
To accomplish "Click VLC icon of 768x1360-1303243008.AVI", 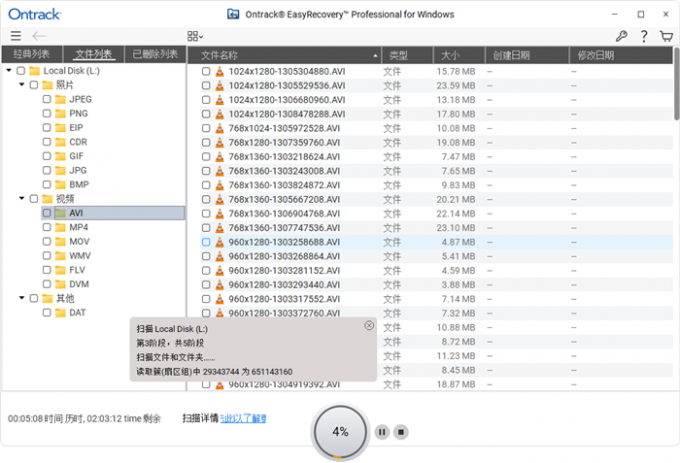I will 220,171.
